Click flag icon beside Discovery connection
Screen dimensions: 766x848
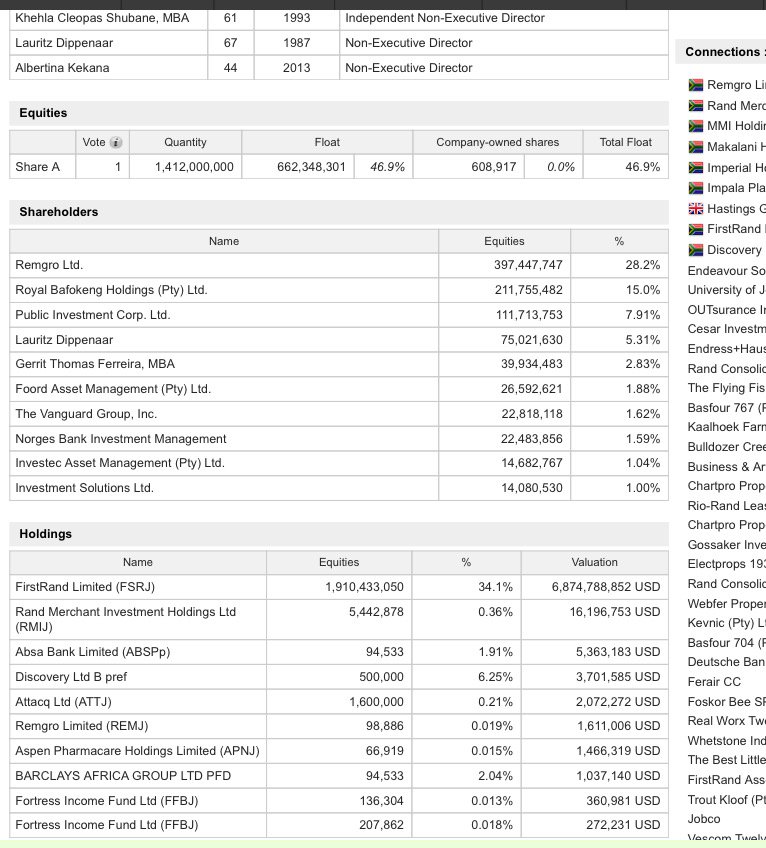[695, 250]
